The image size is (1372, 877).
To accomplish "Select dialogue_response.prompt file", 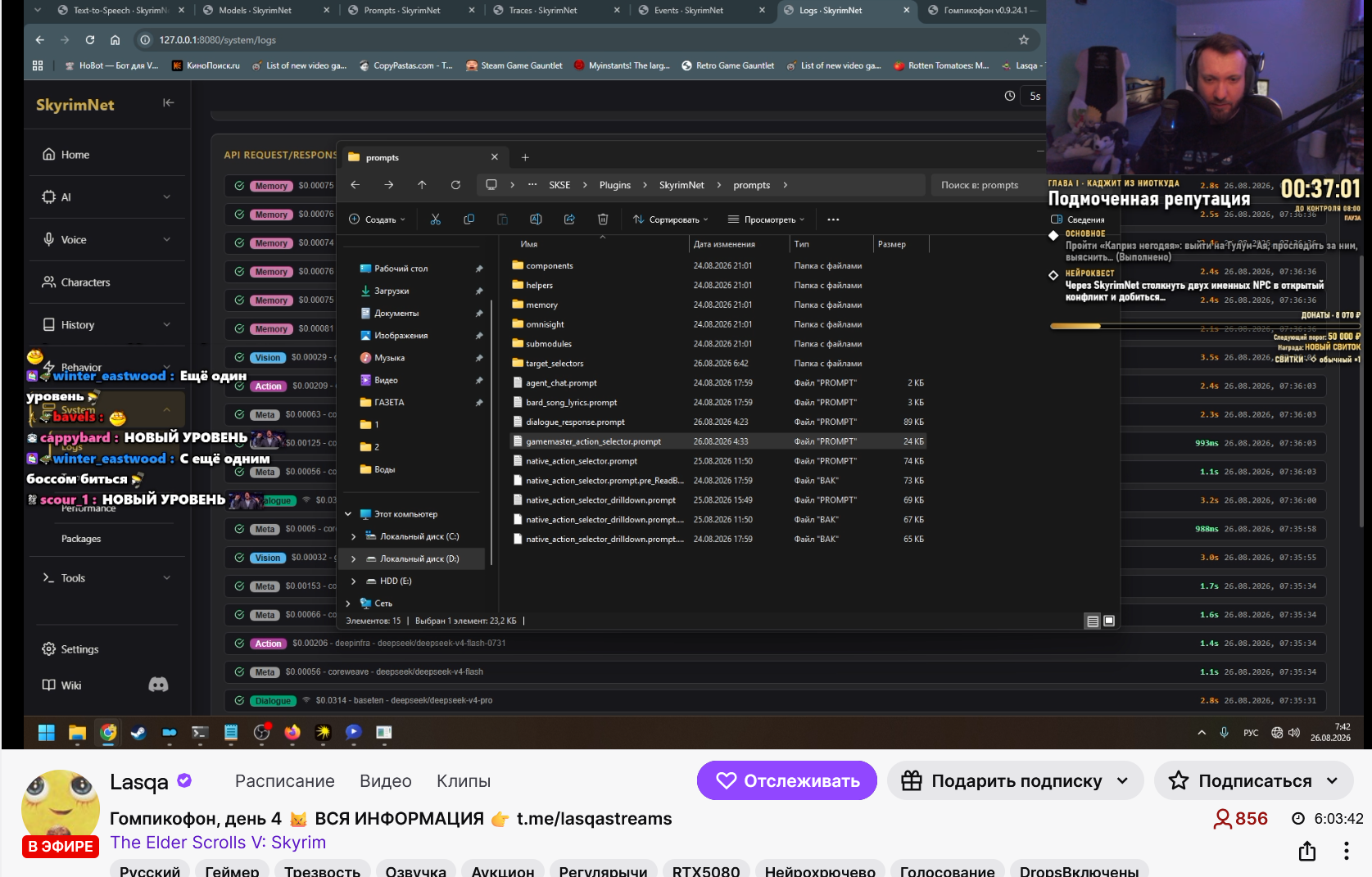I will 718,422.
